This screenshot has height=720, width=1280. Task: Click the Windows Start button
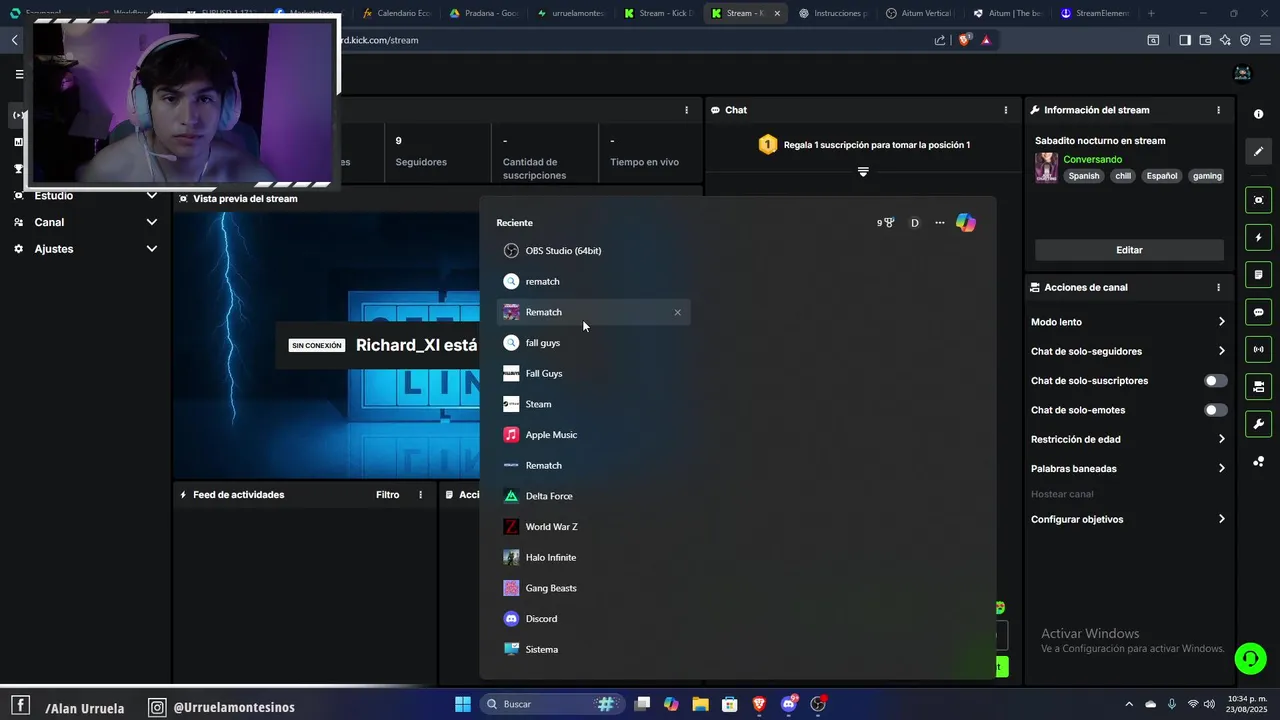click(x=463, y=704)
